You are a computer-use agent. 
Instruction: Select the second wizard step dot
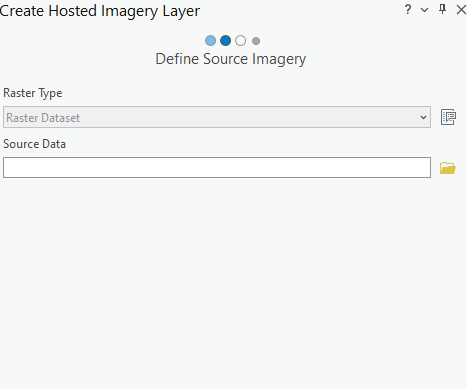(x=226, y=41)
